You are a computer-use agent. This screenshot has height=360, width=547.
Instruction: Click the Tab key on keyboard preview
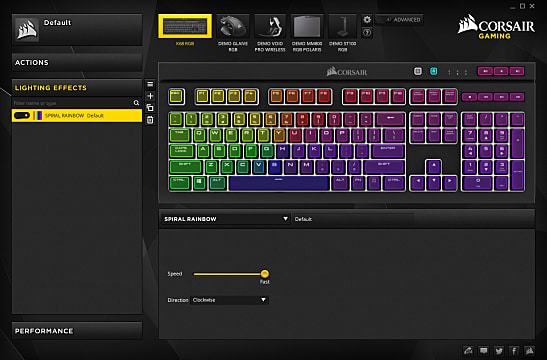coord(180,135)
